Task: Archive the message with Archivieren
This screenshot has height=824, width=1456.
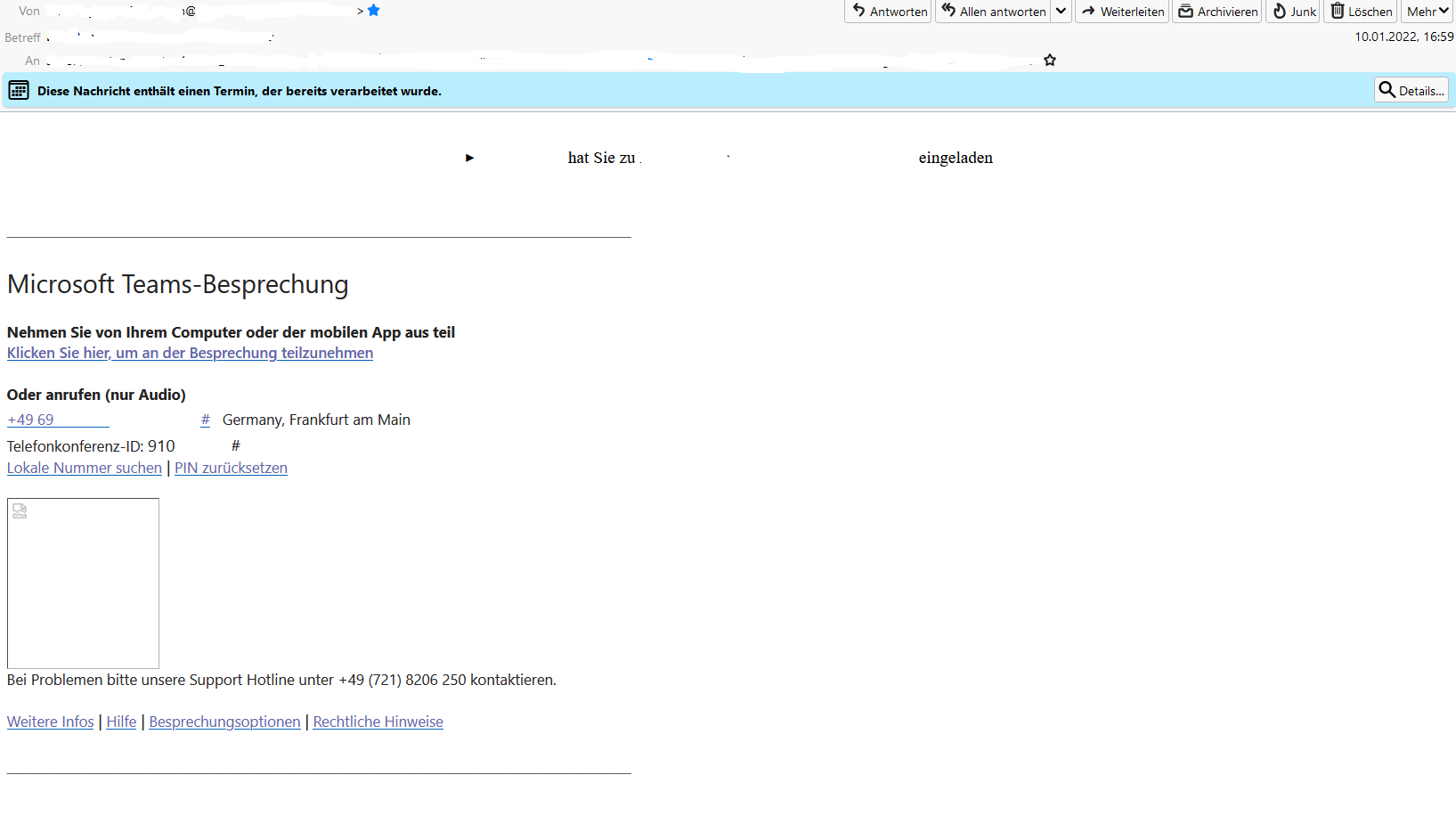Action: coord(1217,12)
